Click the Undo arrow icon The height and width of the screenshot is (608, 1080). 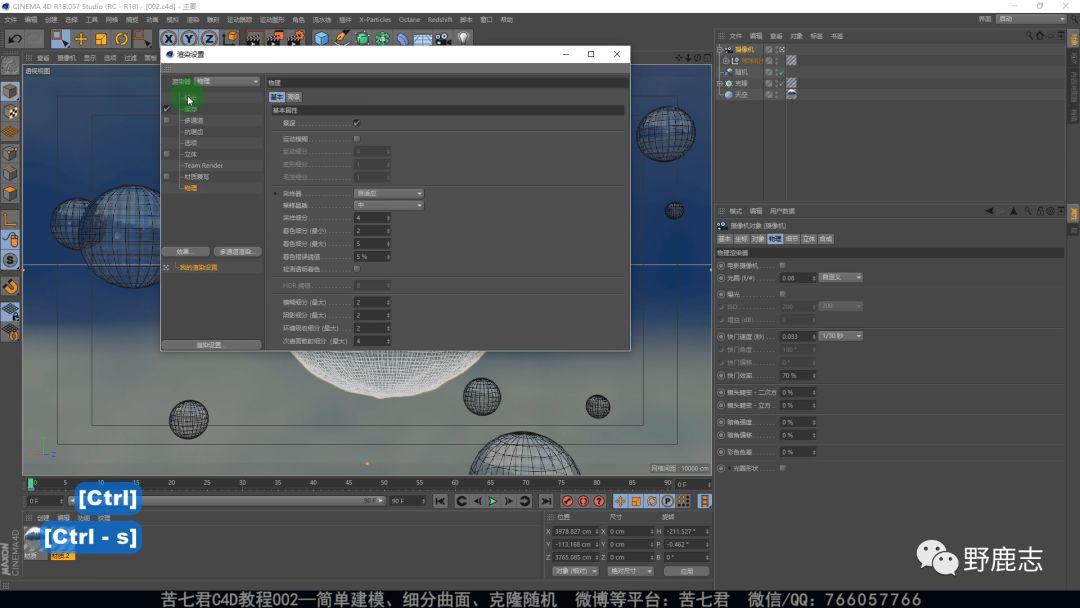(14, 38)
